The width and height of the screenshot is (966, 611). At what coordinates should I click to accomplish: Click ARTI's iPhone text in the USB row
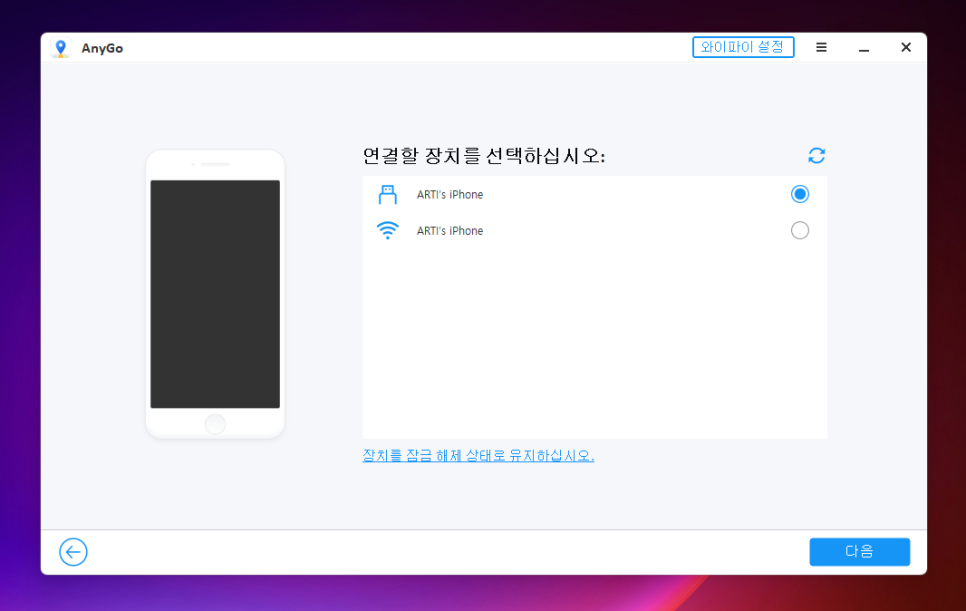pos(450,195)
